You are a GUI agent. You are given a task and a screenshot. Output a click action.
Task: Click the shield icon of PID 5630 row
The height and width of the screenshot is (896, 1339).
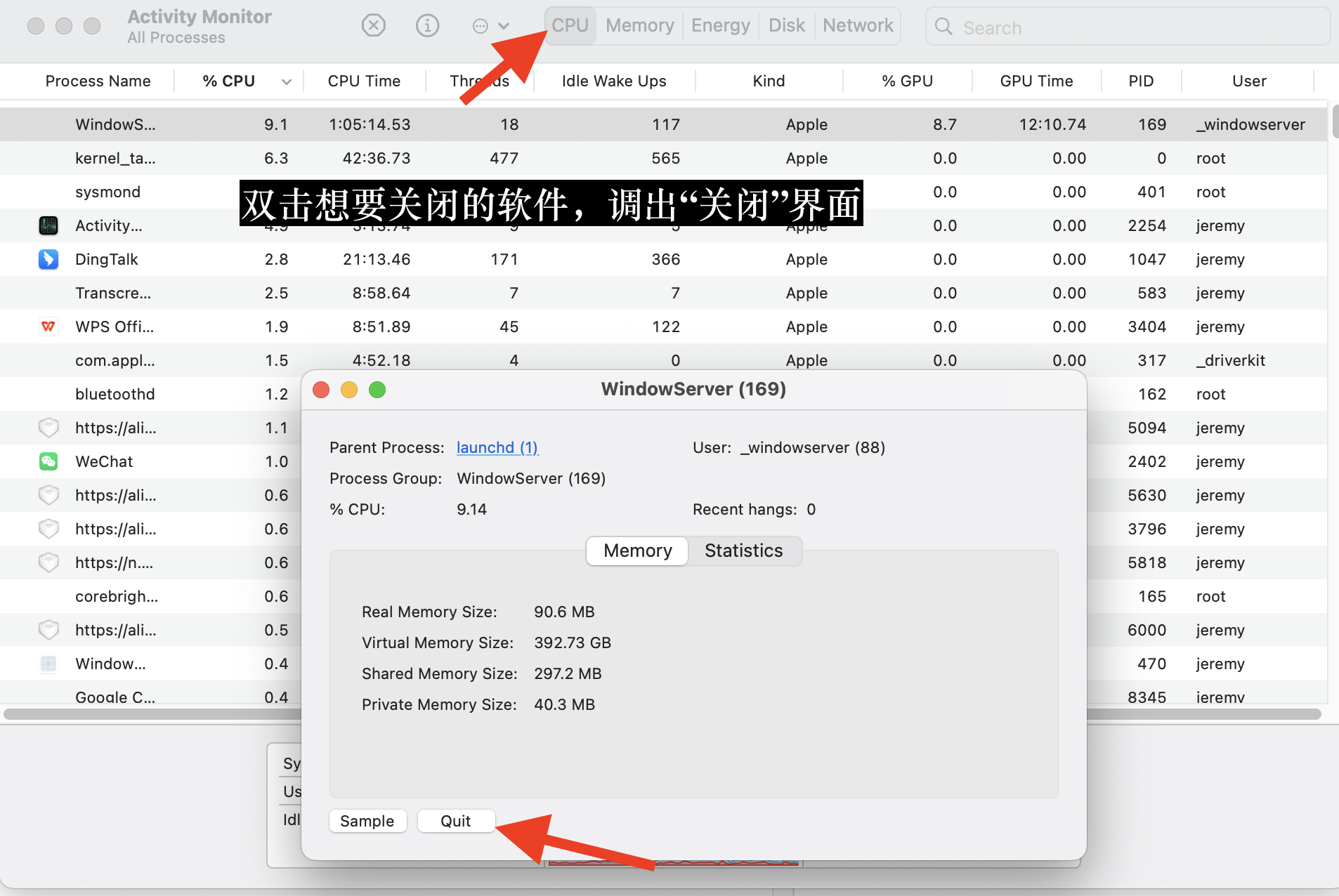coord(48,495)
